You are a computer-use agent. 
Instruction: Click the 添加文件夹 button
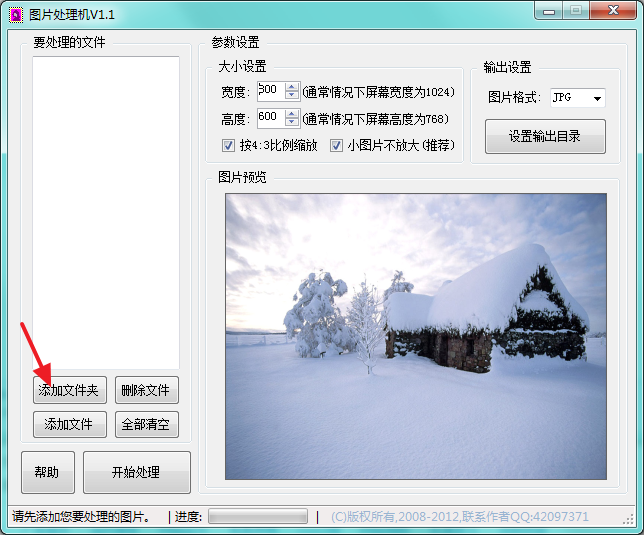coord(70,390)
